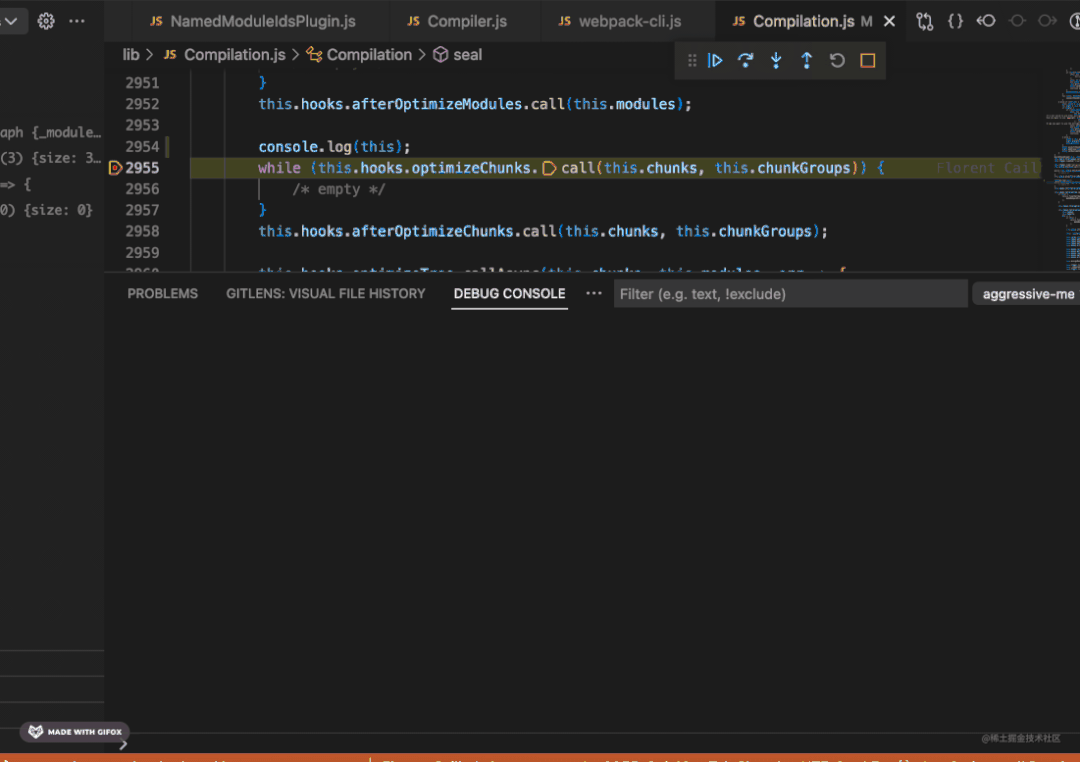This screenshot has height=762, width=1080.
Task: Toggle breakpoint on line 2955
Action: [115, 168]
